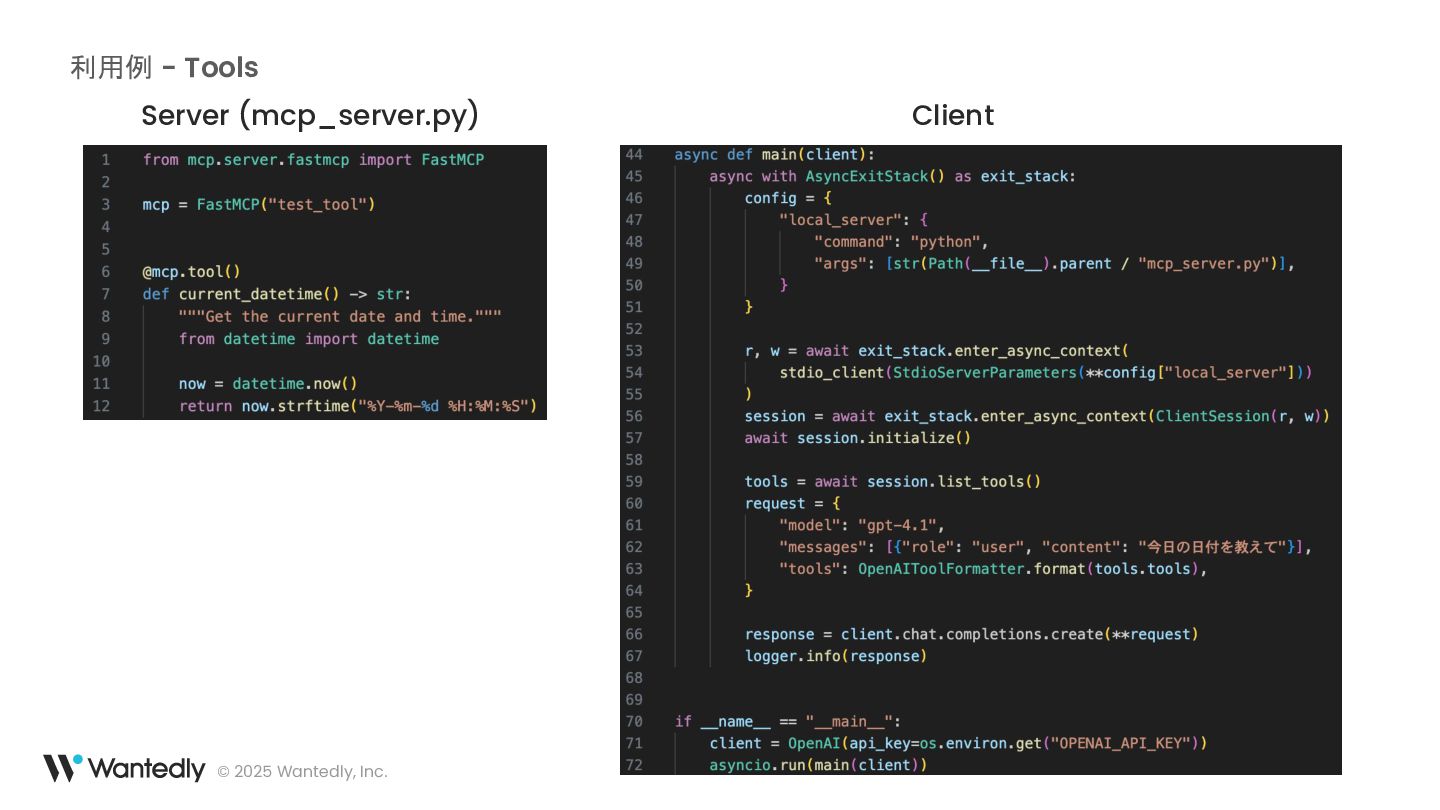
Task: Click the '© 2025 Wantedly, Inc.' copyright text
Action: (x=302, y=772)
